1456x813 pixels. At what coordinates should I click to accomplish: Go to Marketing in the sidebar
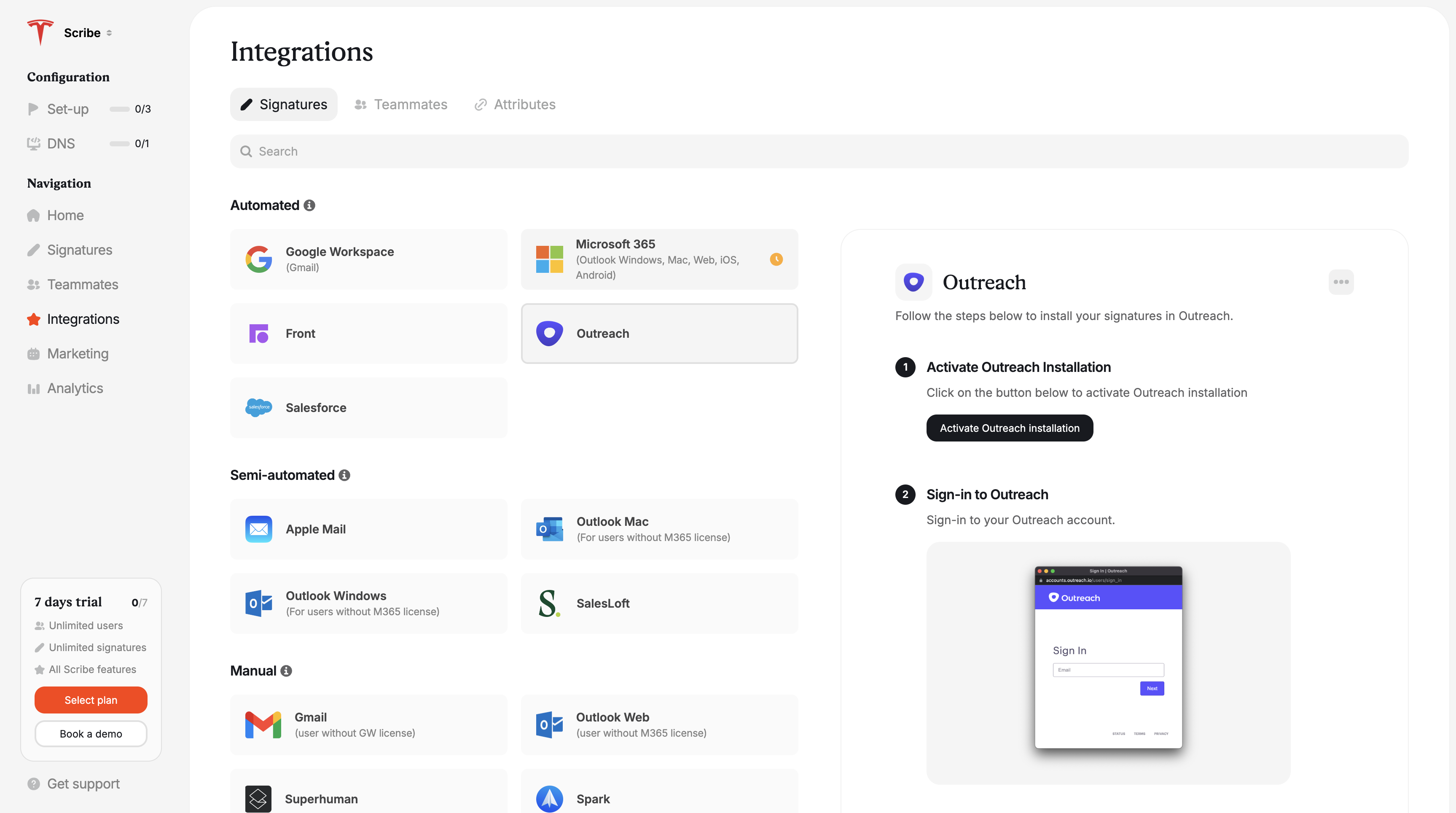click(x=78, y=354)
